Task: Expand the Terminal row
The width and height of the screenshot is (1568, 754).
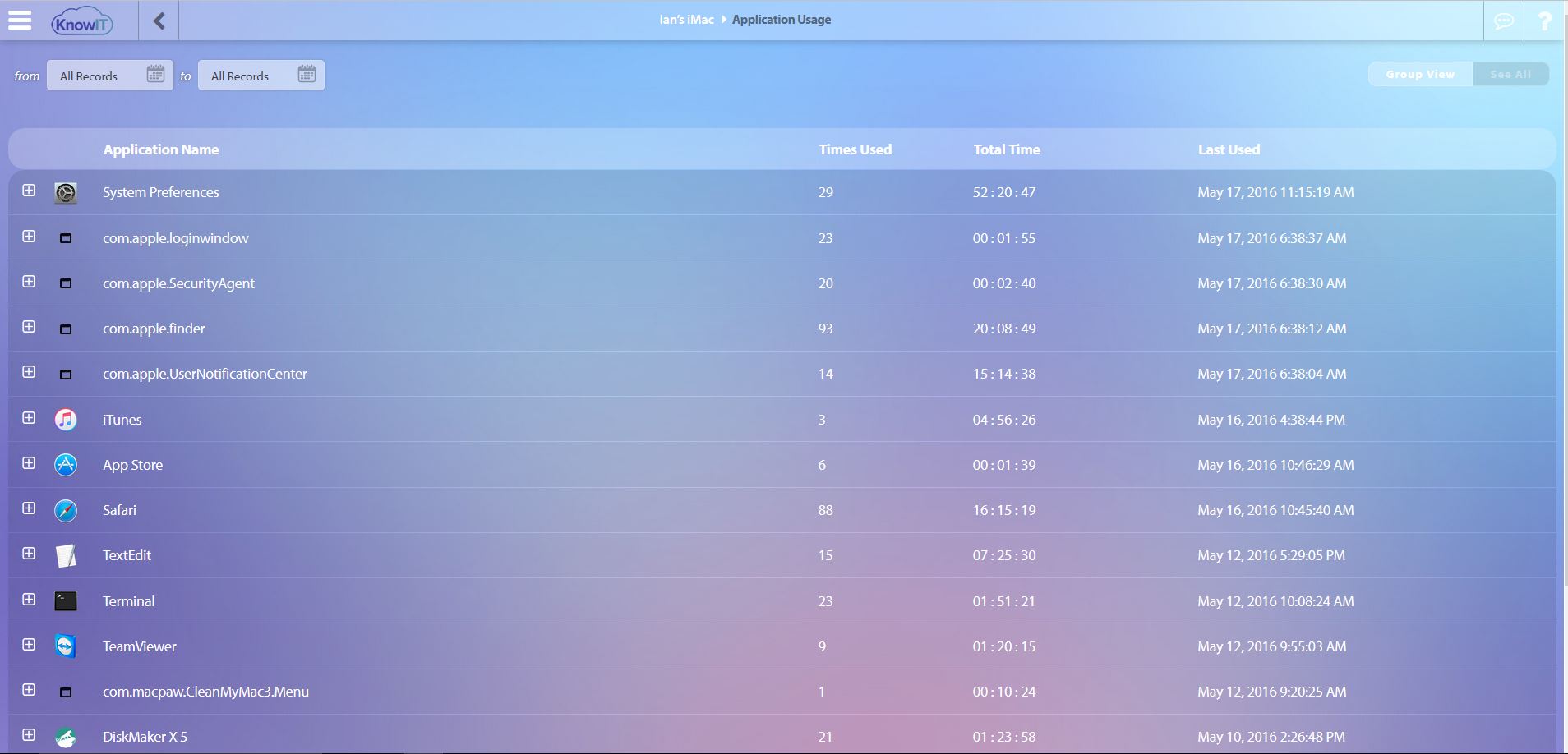Action: coord(29,600)
